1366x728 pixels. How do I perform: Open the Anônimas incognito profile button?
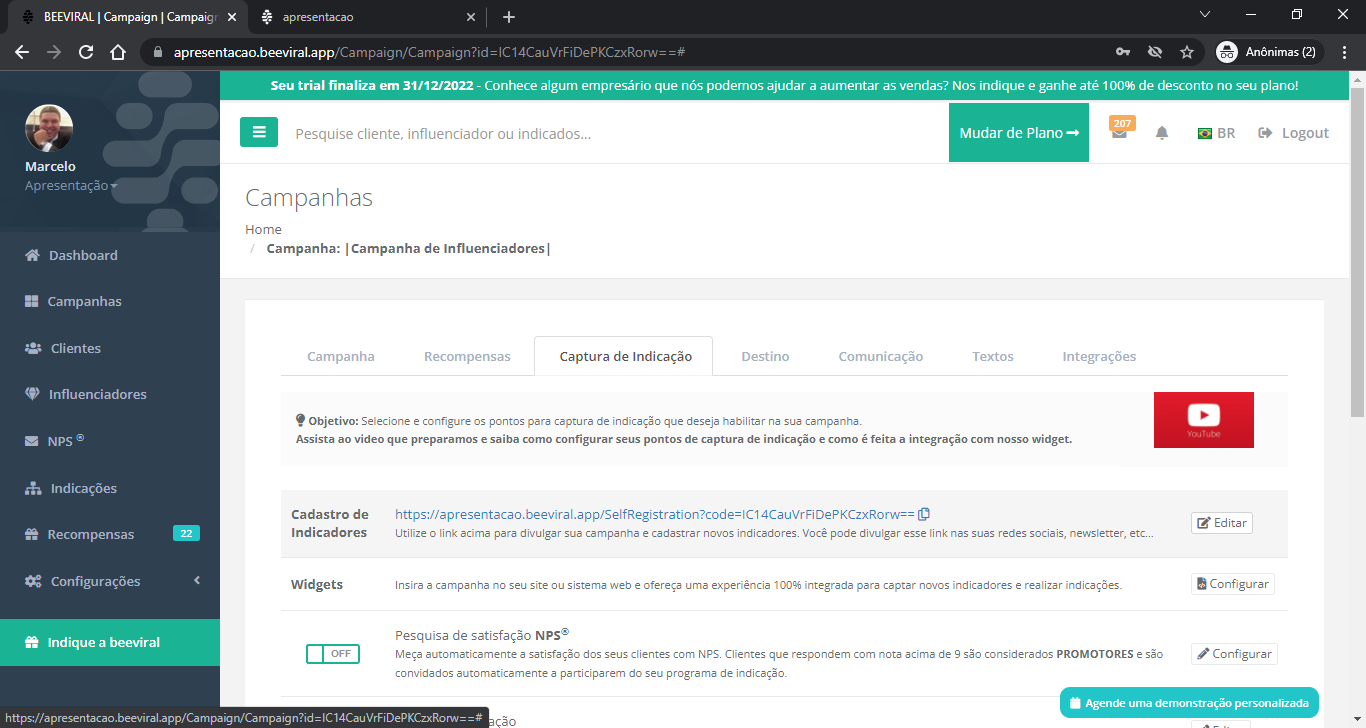click(1270, 52)
